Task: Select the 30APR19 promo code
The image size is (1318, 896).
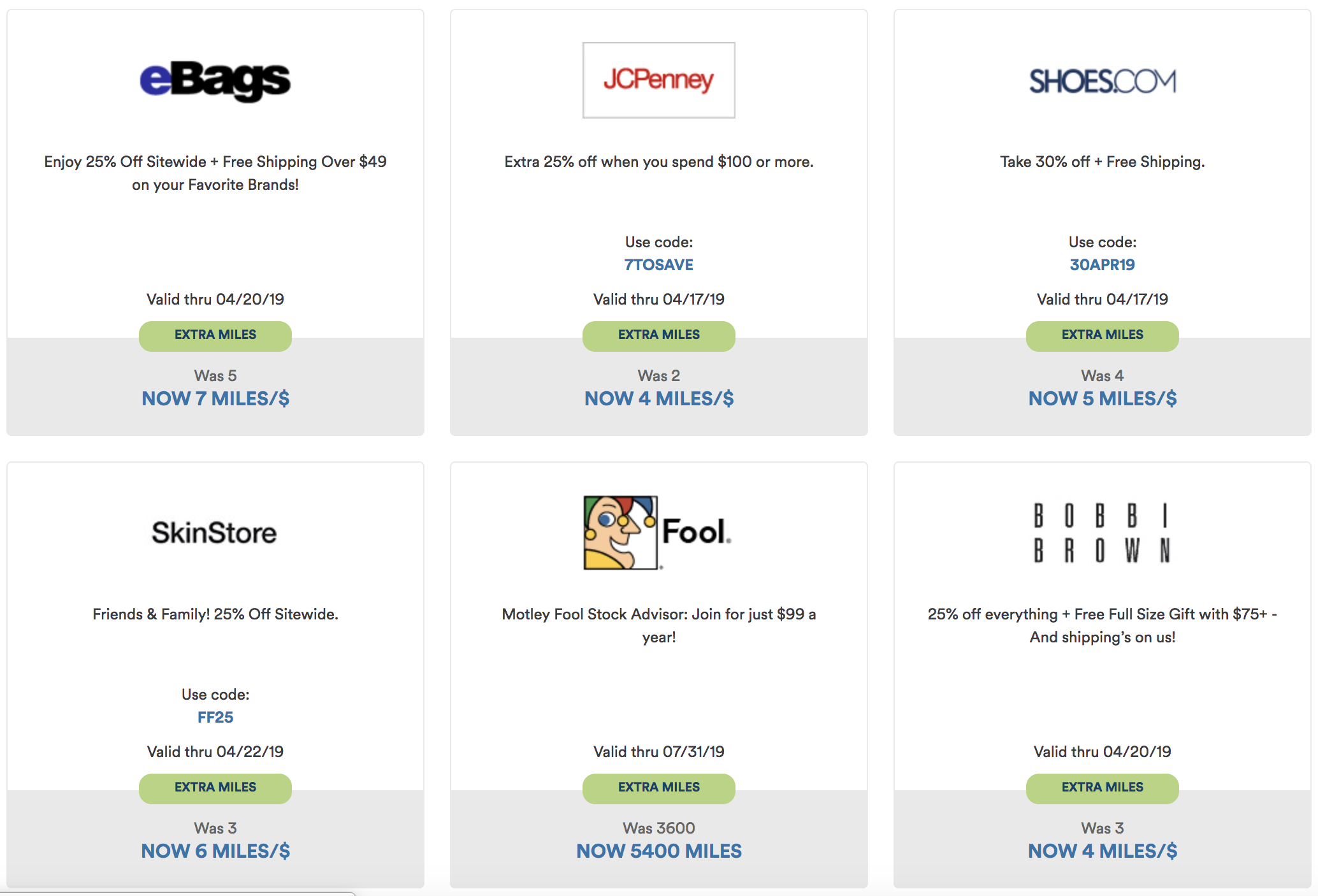Action: pos(1102,264)
